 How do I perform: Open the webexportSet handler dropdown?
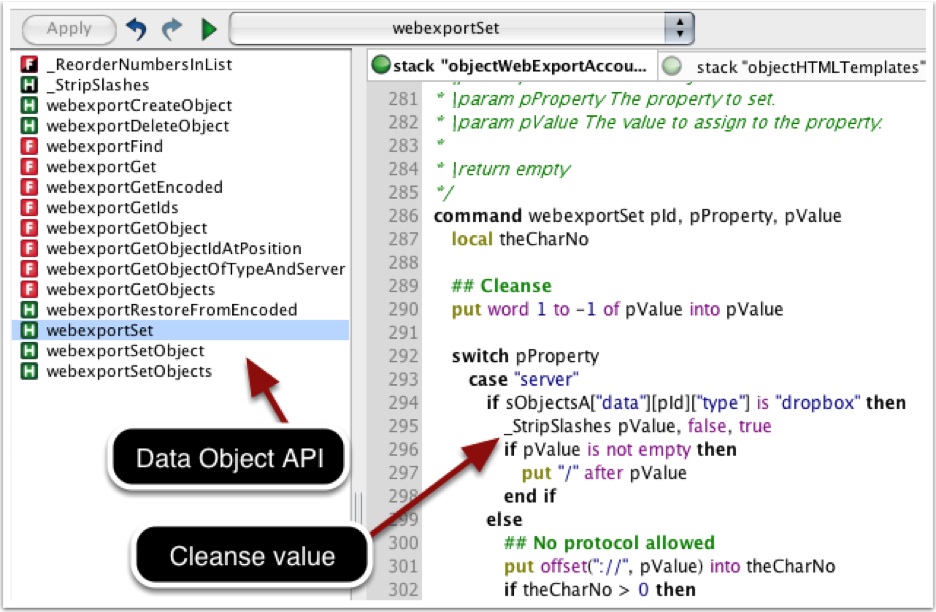click(461, 28)
